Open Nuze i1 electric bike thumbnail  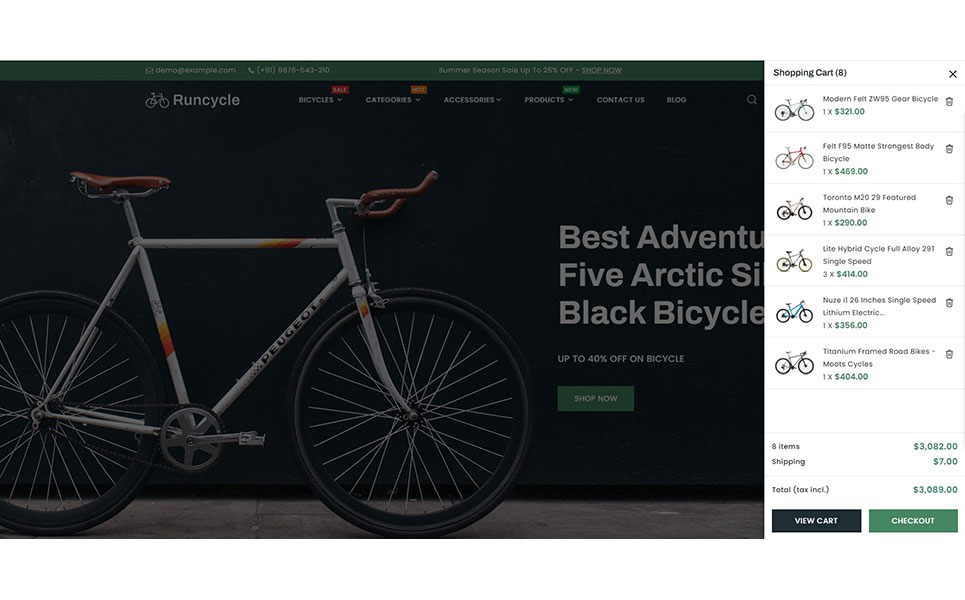tap(794, 312)
